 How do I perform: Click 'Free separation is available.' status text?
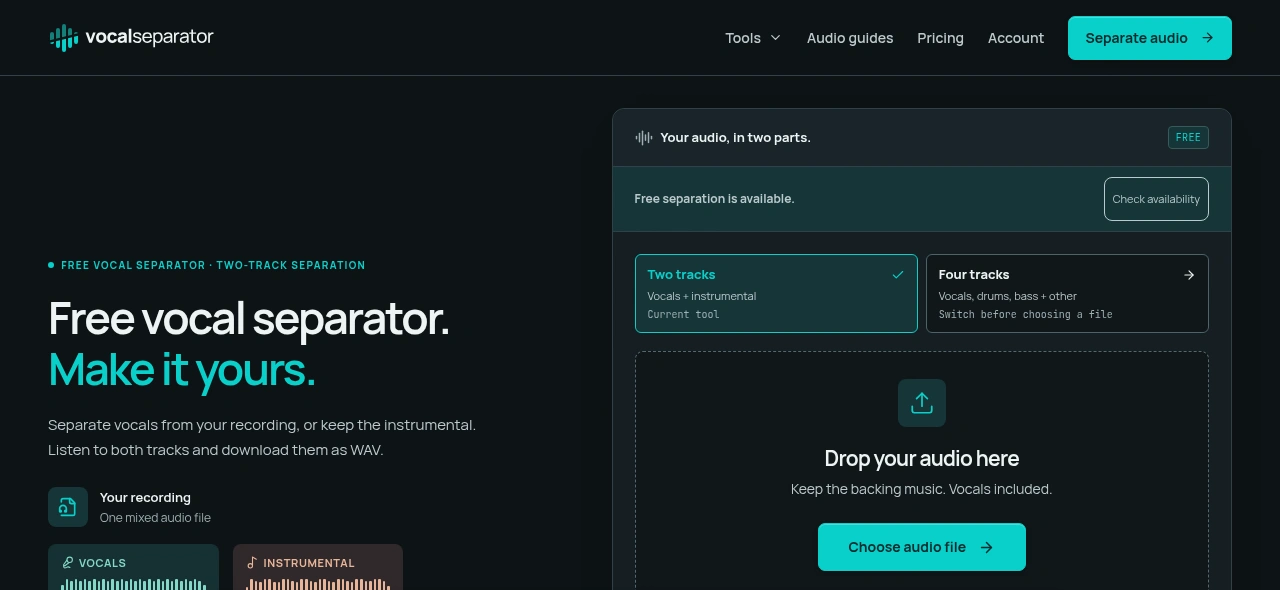click(714, 199)
